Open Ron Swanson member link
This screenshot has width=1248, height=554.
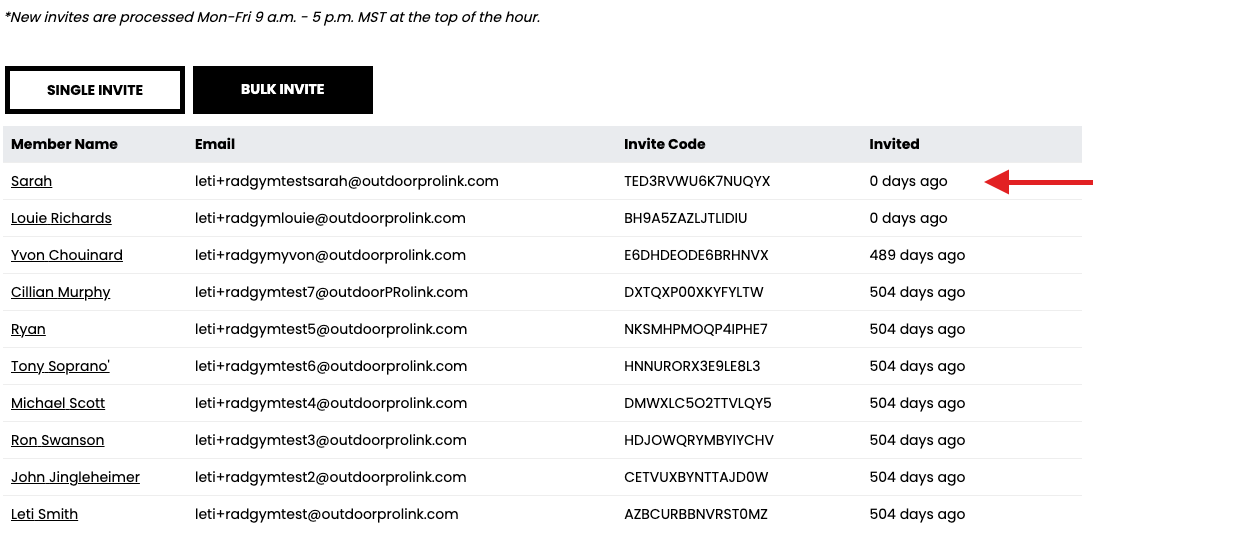(x=57, y=440)
